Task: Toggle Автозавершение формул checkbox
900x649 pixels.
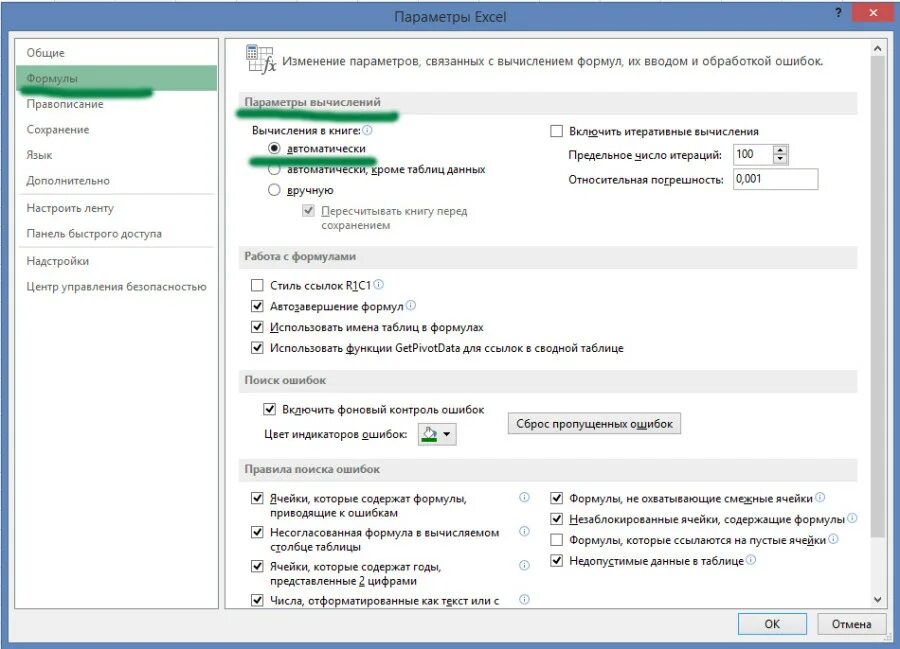Action: pos(257,306)
